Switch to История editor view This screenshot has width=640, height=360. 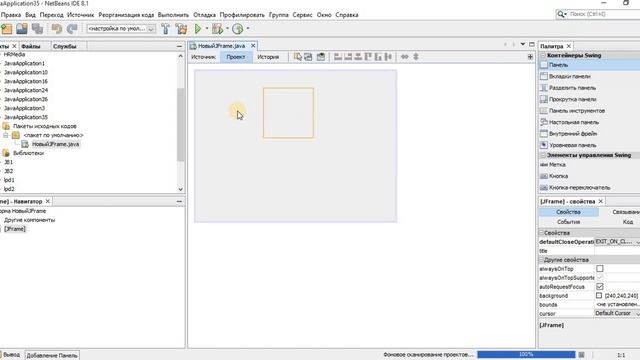tap(268, 57)
